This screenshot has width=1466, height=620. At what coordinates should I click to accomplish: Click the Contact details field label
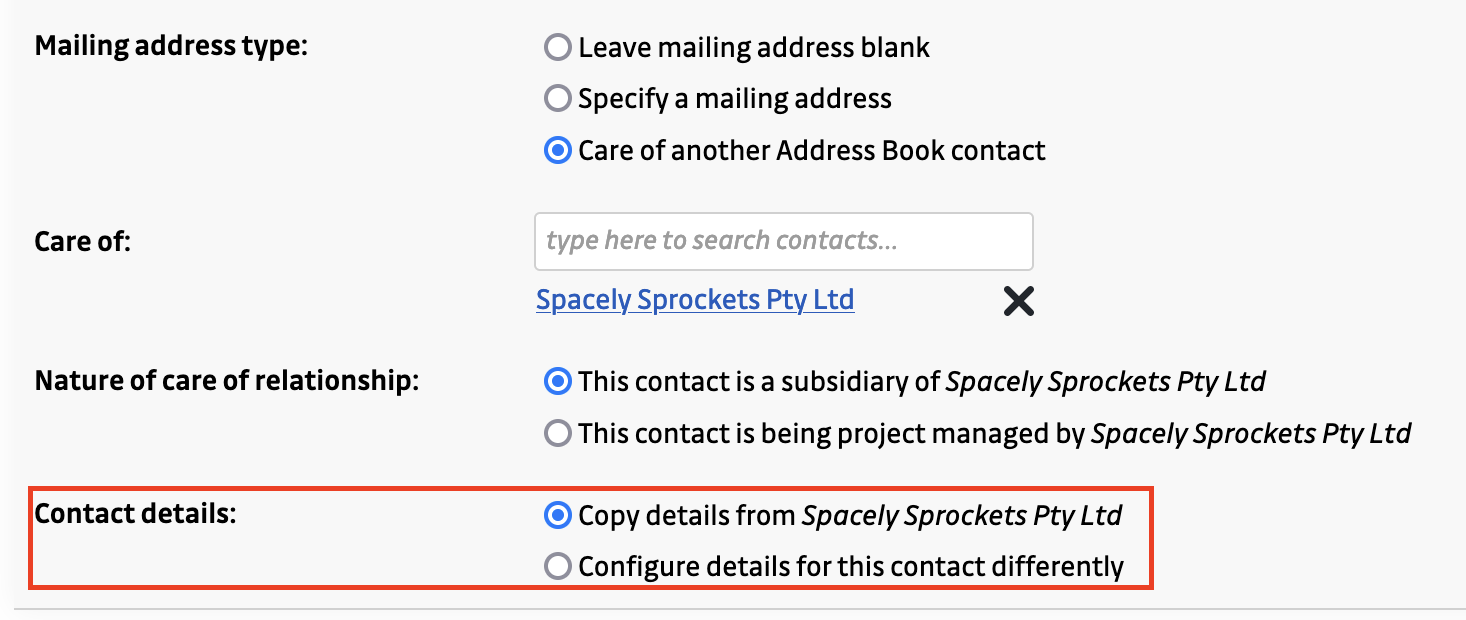pos(135,515)
